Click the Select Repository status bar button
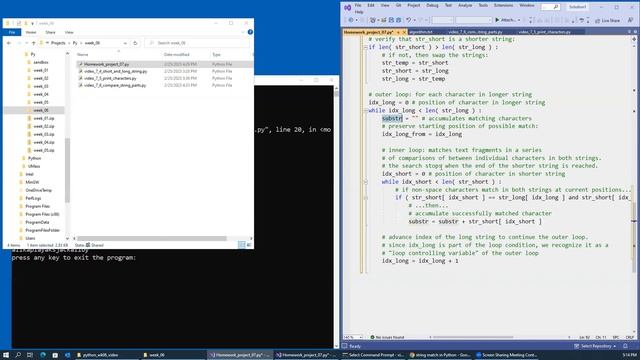 (x=596, y=346)
